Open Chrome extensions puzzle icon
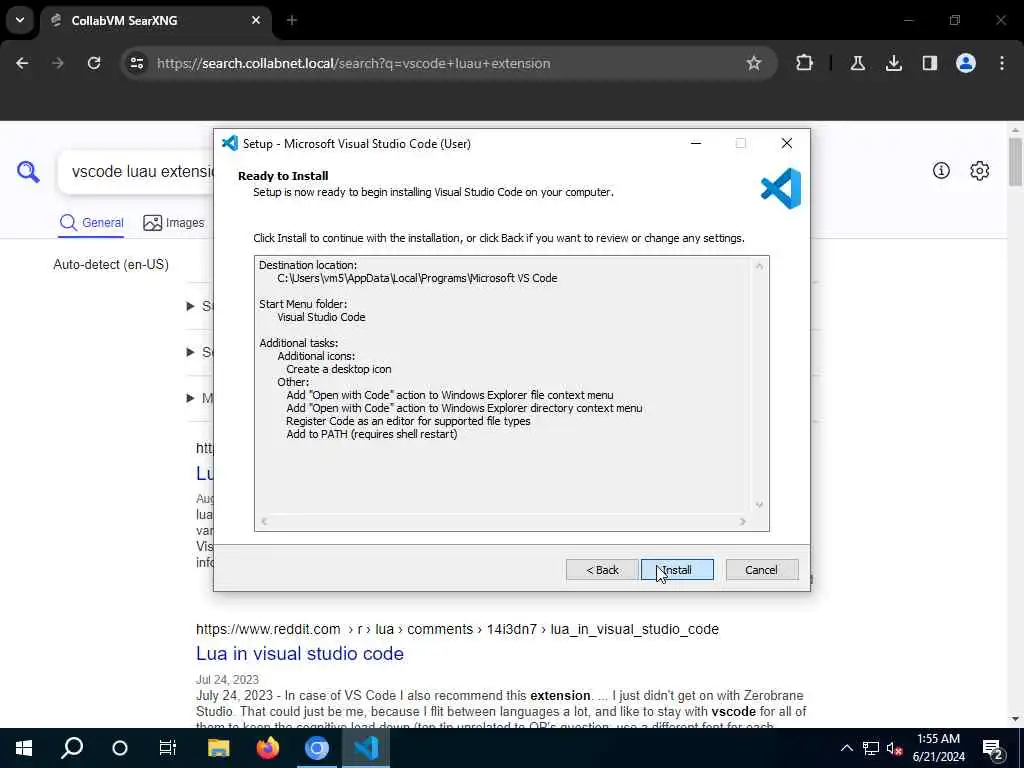Screen dimensions: 1024x768 (805, 63)
